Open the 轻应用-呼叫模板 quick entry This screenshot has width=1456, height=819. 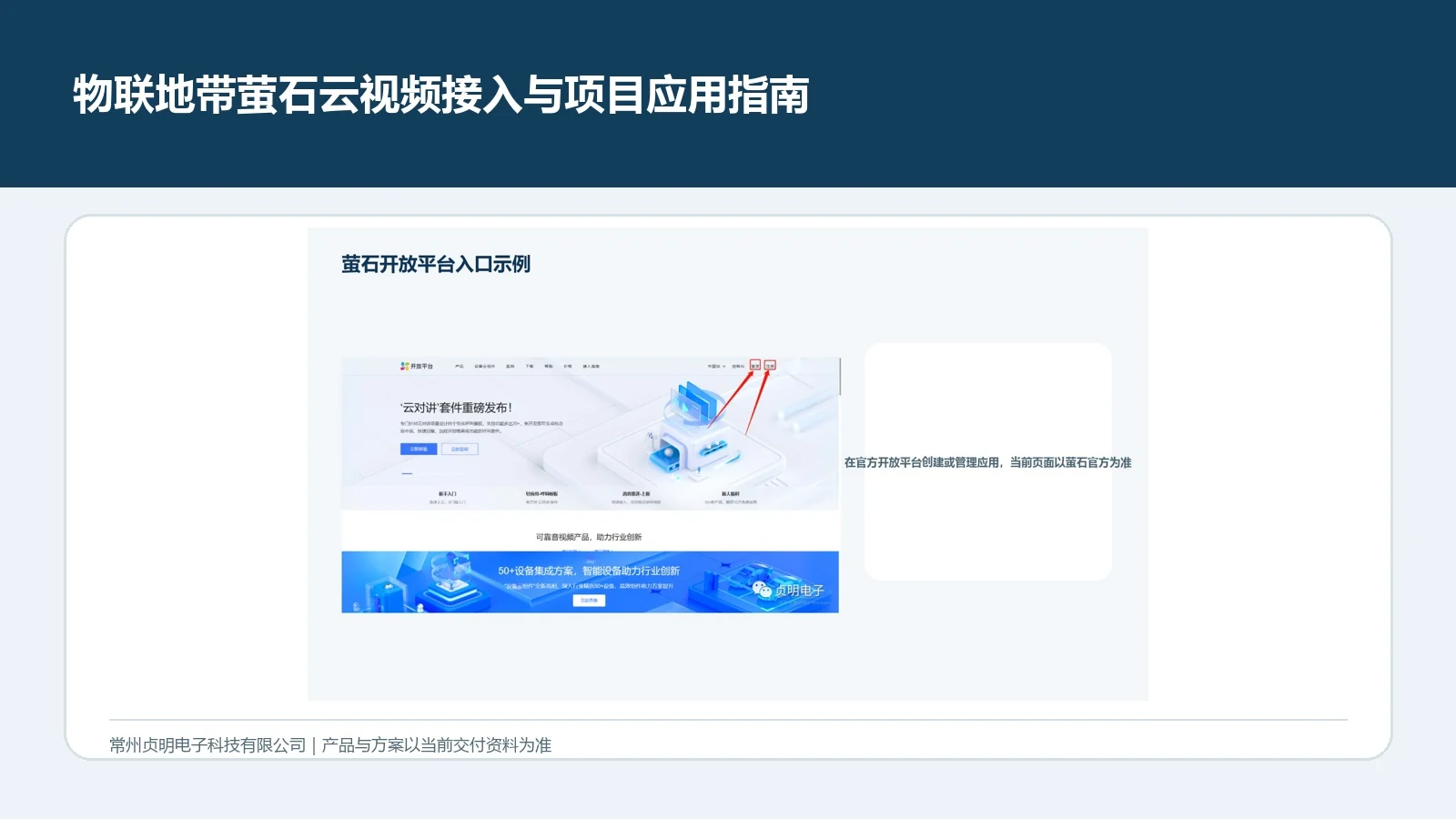pyautogui.click(x=541, y=493)
